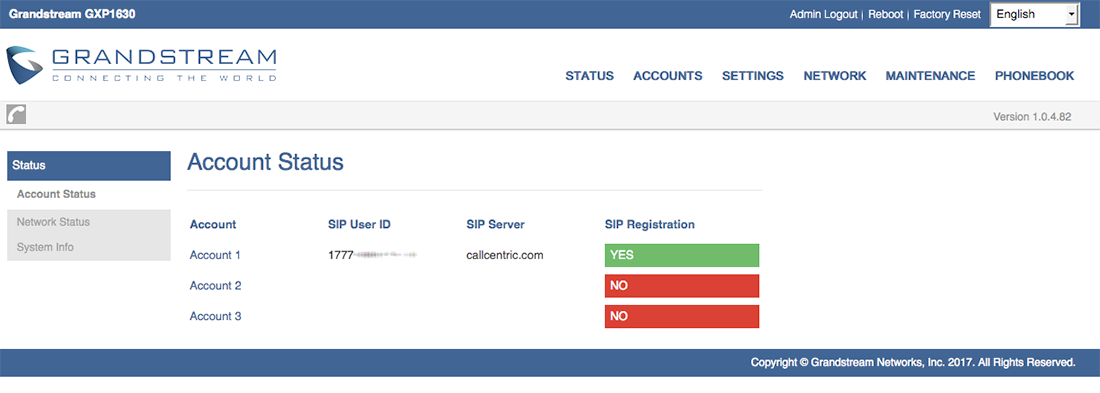
Task: Click the Account Status page heading
Action: pos(265,163)
